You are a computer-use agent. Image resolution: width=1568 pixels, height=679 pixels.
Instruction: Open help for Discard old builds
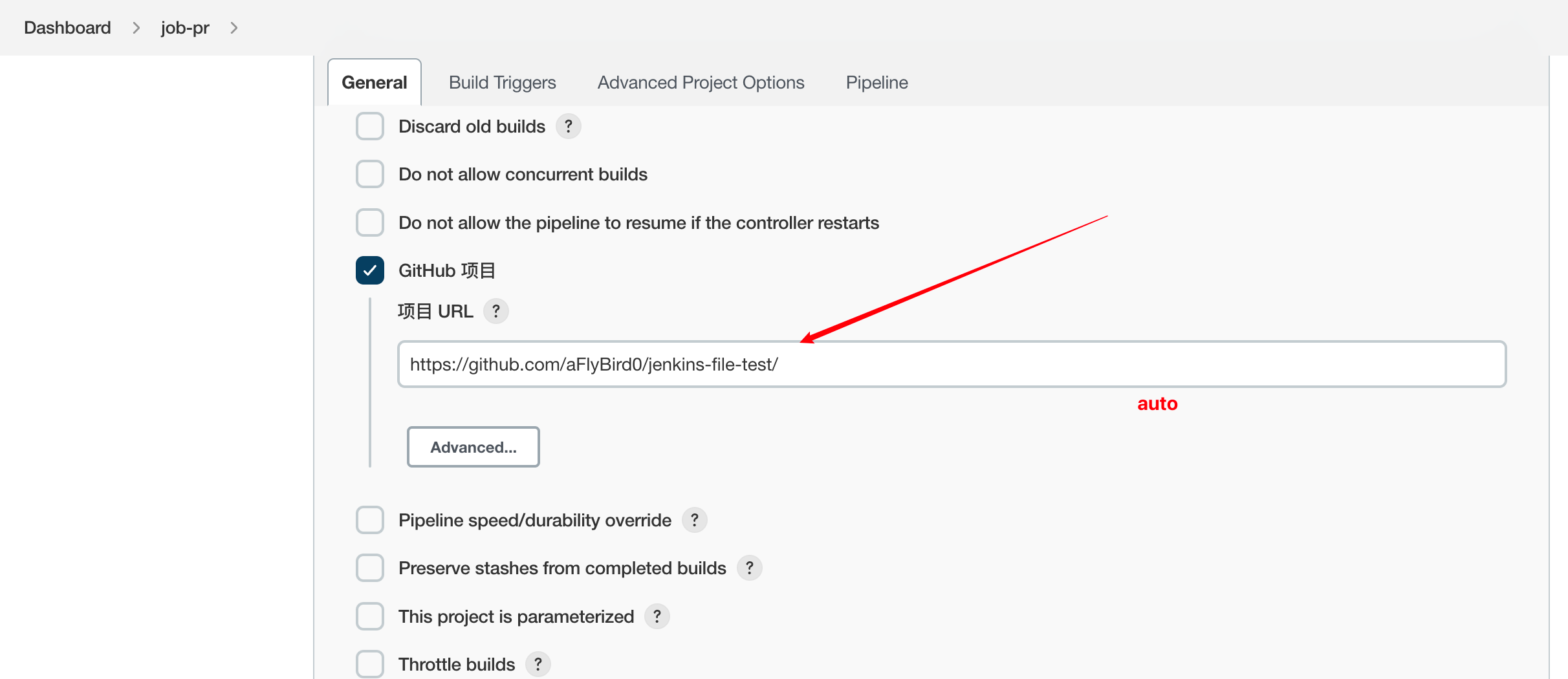point(568,126)
